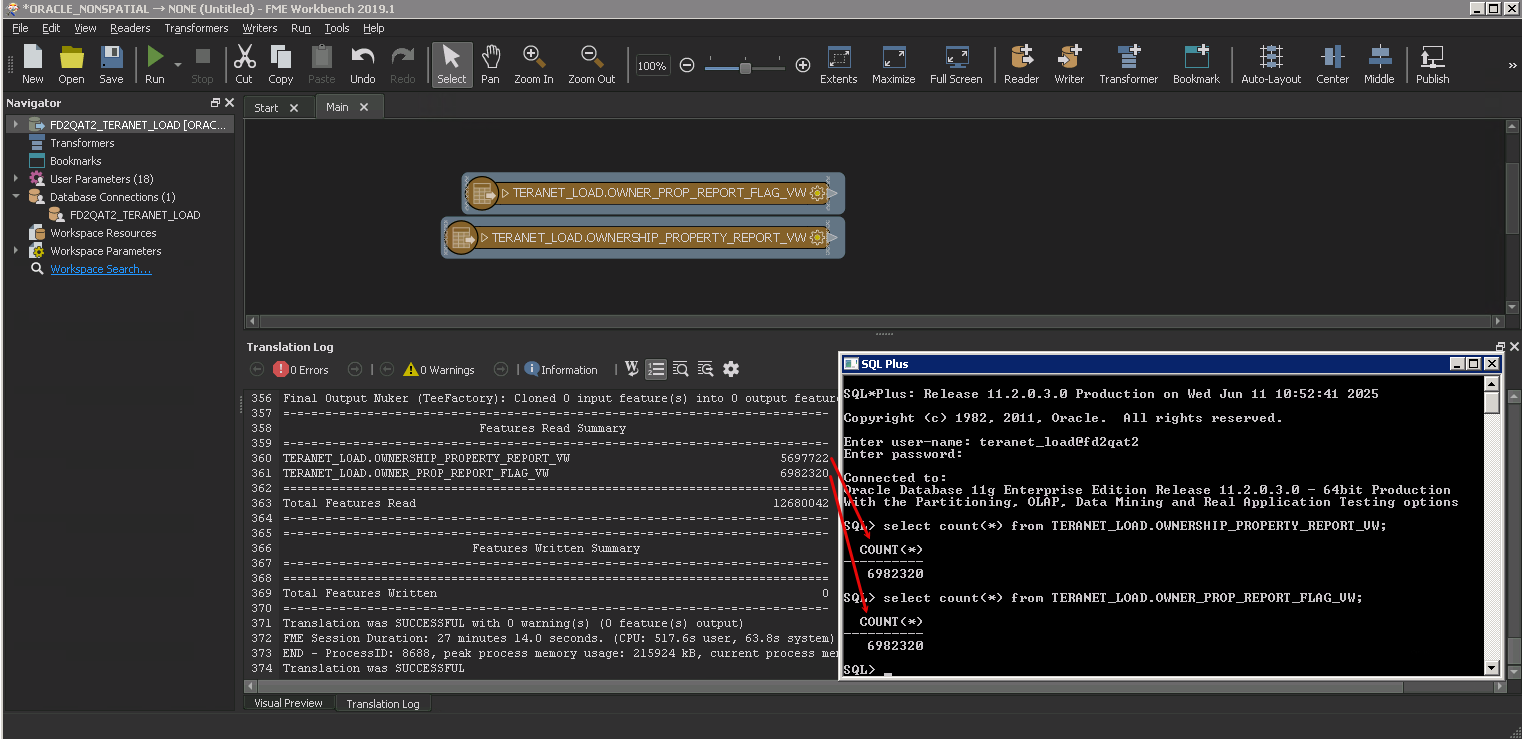Viewport: 1522px width, 739px height.
Task: Activate the Pan hand tool
Action: click(490, 64)
